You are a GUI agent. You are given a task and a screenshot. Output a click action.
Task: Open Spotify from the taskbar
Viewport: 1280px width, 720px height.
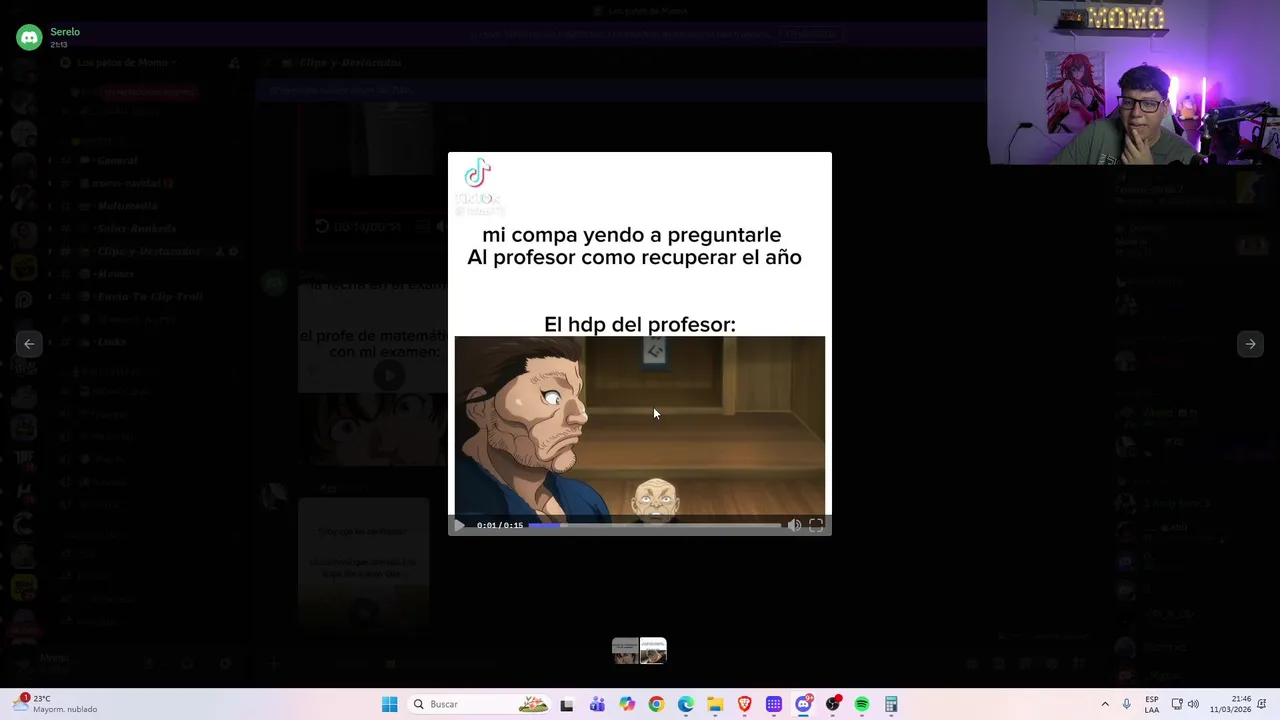point(862,704)
